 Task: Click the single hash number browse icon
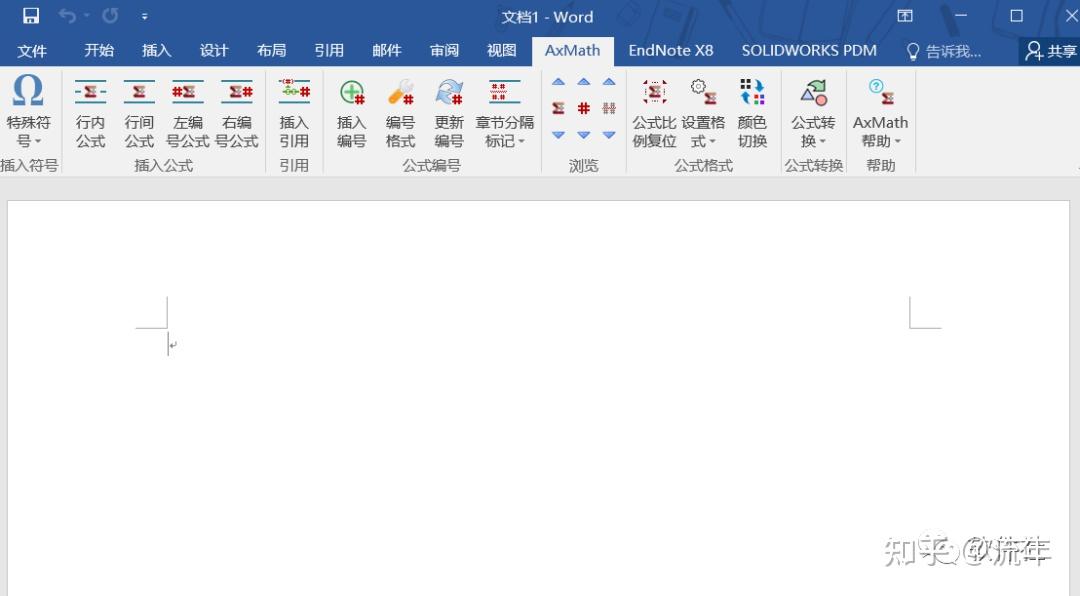584,108
